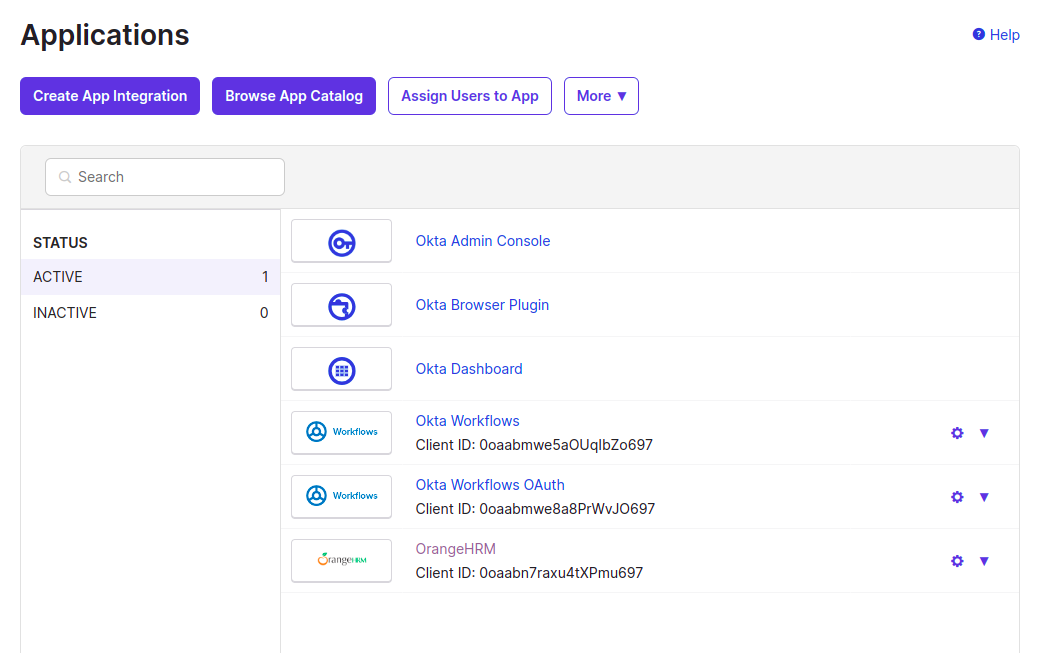
Task: Click the OrangeHRM app logo
Action: coord(342,560)
